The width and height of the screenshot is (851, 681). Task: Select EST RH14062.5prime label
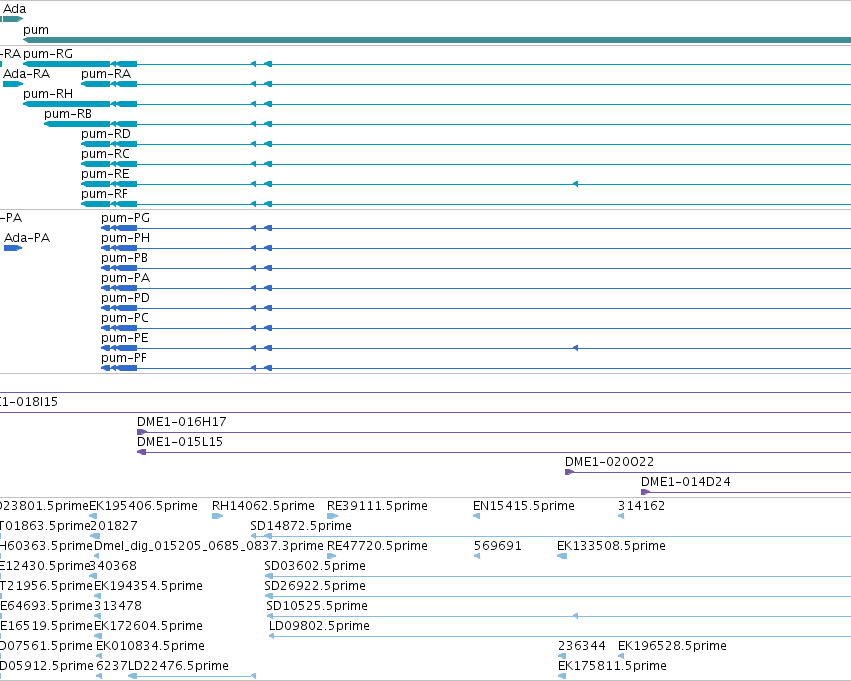[263, 506]
